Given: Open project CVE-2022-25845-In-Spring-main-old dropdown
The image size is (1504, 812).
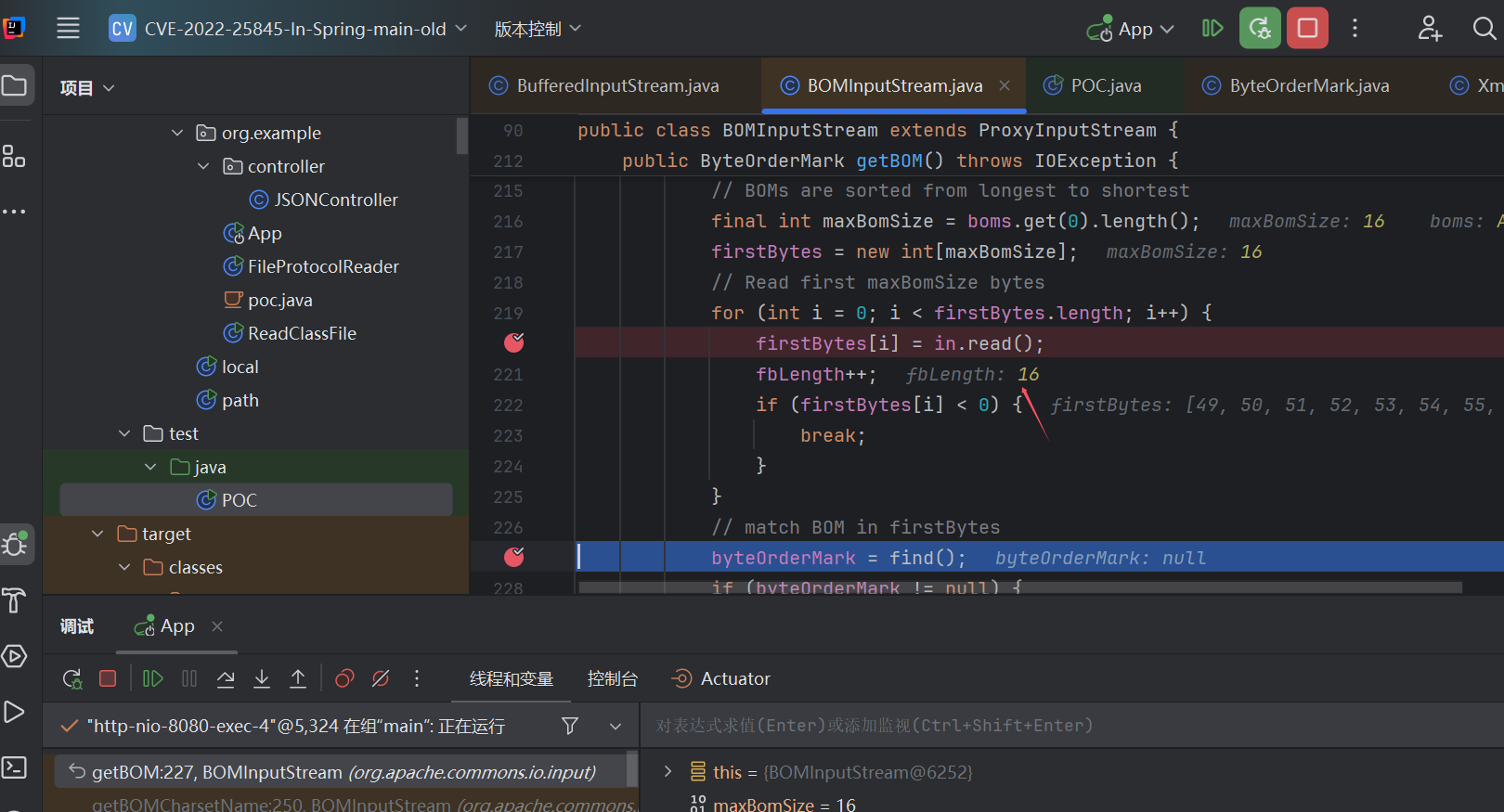Looking at the screenshot, I should point(289,29).
